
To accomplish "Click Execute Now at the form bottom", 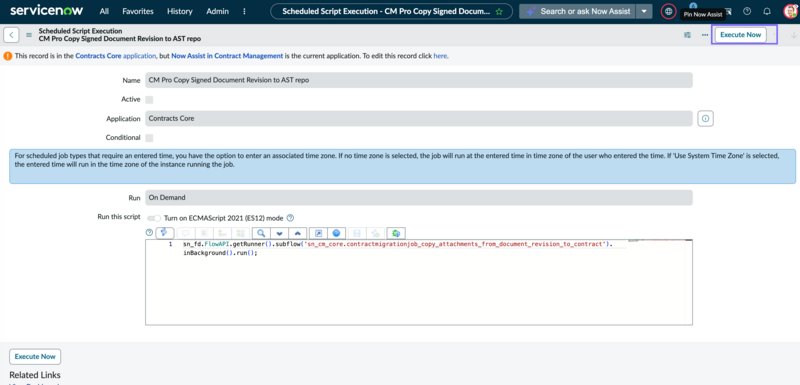I will tap(35, 356).
